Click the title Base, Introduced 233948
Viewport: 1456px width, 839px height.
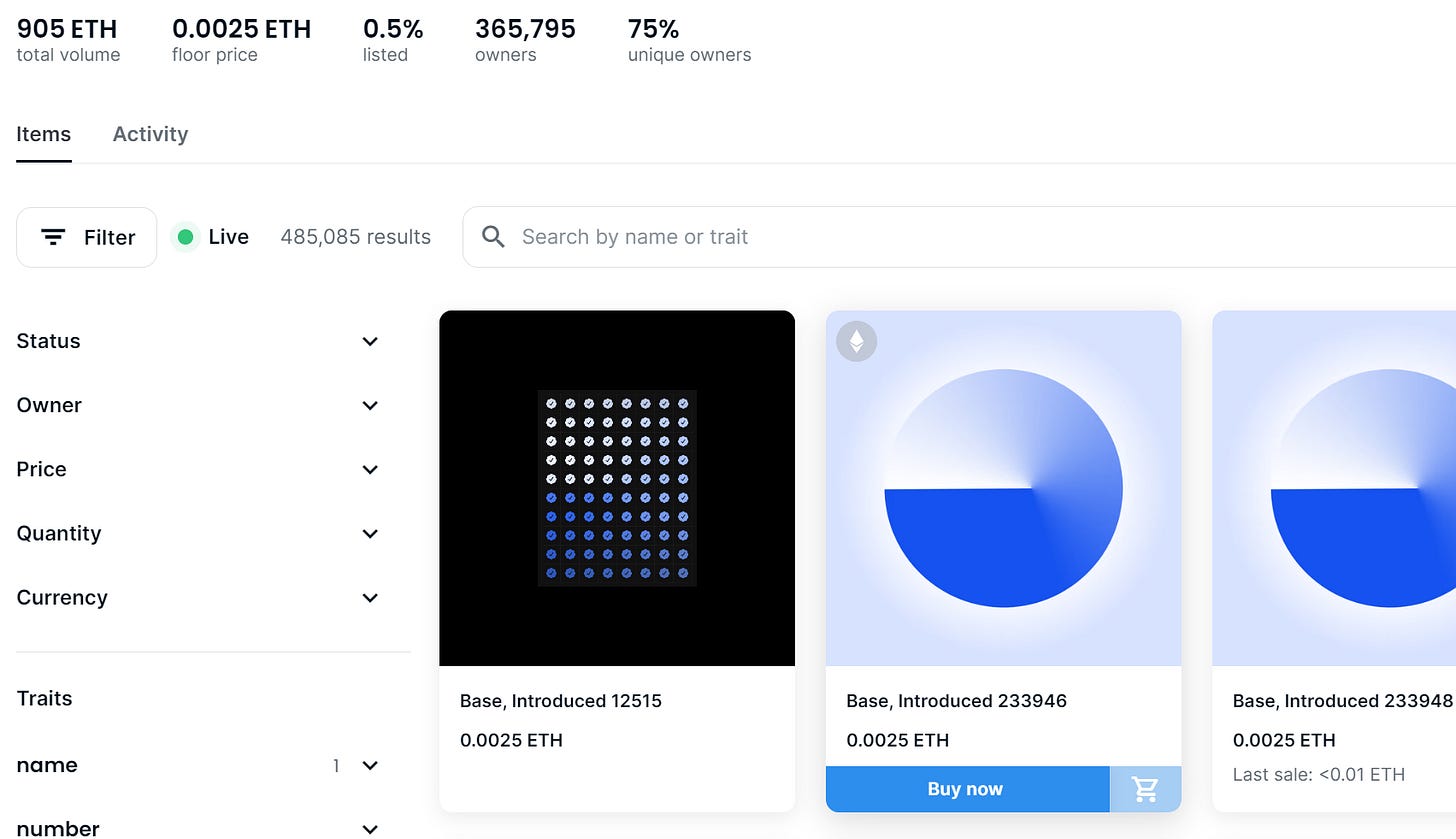coord(1343,701)
